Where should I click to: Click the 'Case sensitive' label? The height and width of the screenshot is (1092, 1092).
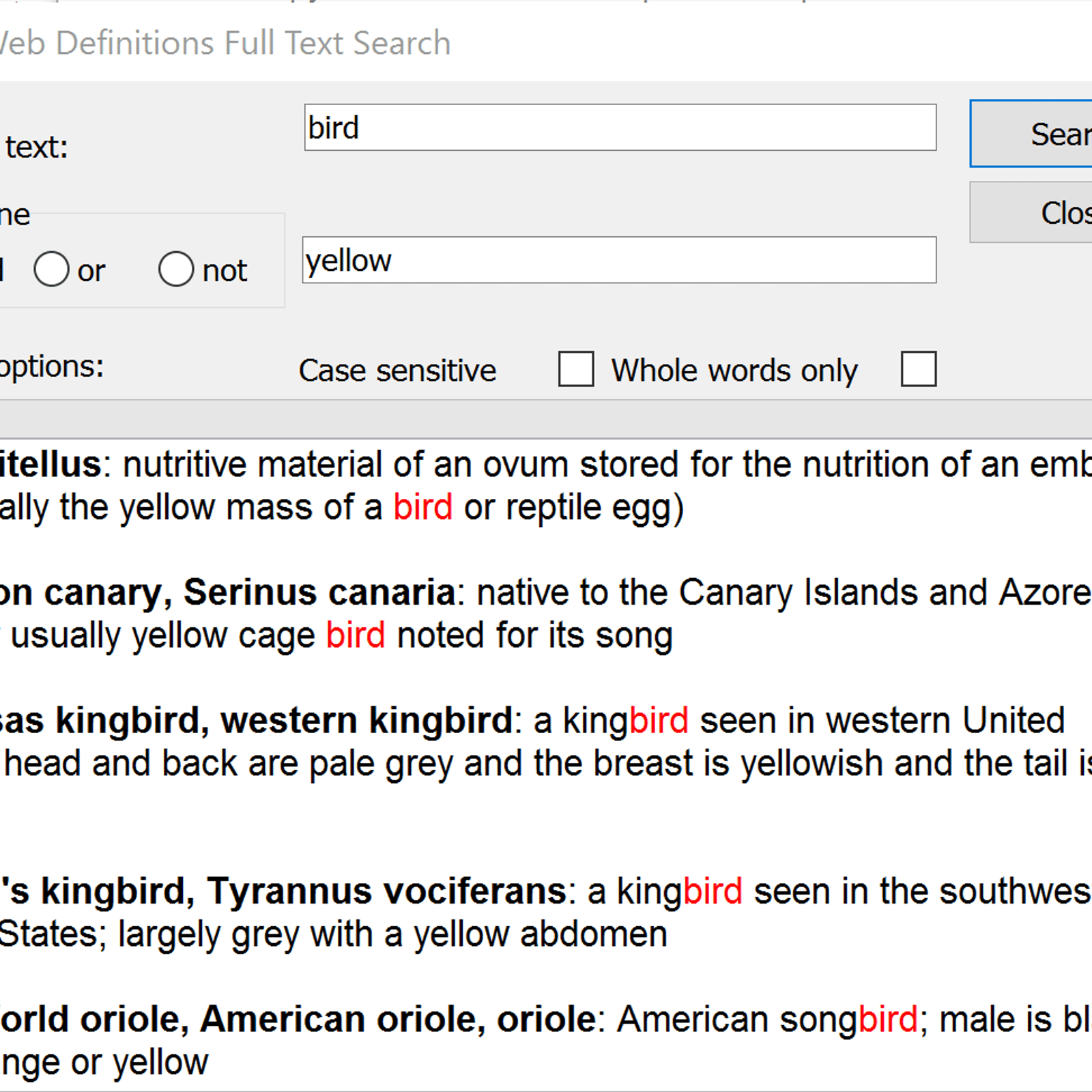397,371
